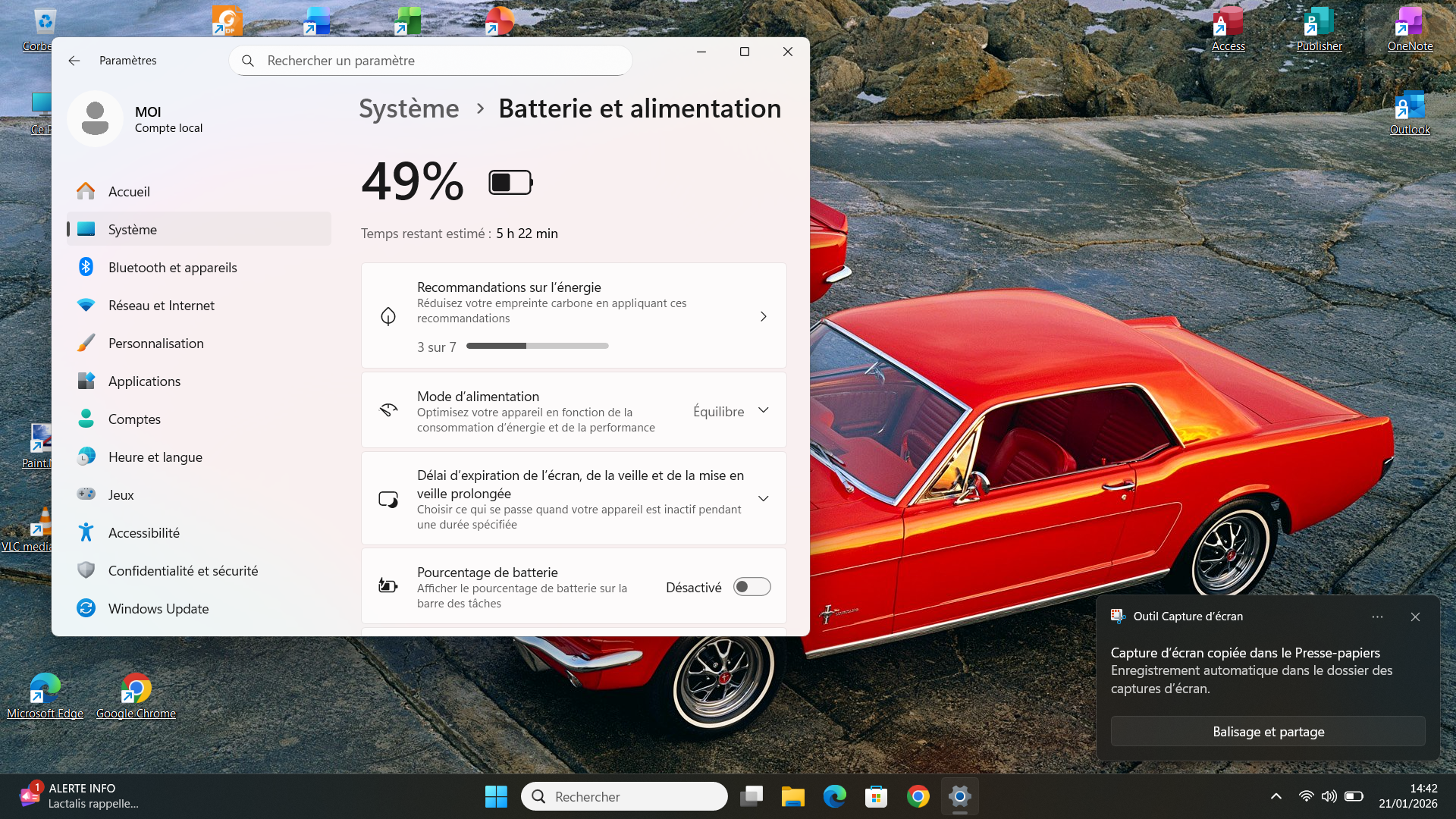Click the Wi-Fi icon in system tray
1456x819 pixels.
[x=1306, y=796]
